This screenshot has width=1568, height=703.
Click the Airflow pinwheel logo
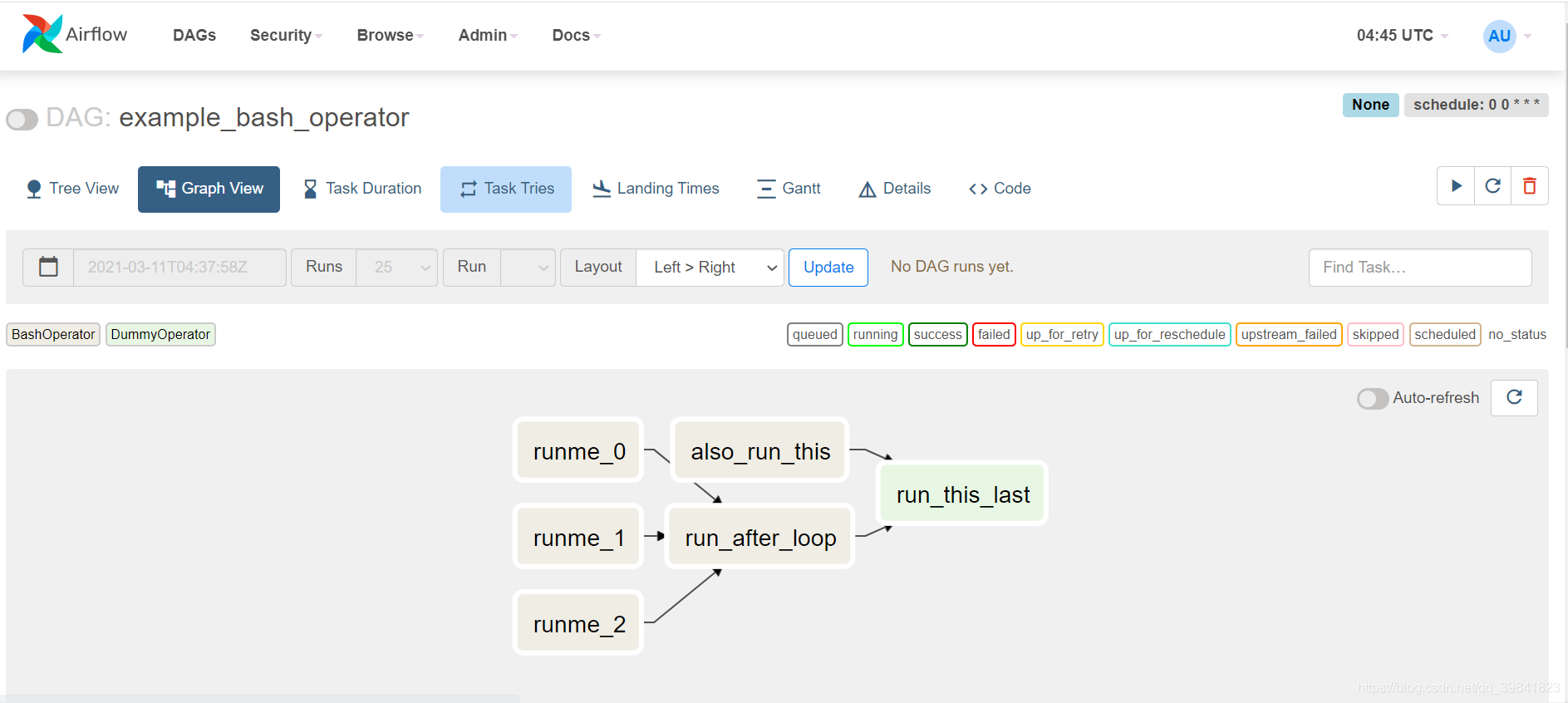pyautogui.click(x=42, y=34)
